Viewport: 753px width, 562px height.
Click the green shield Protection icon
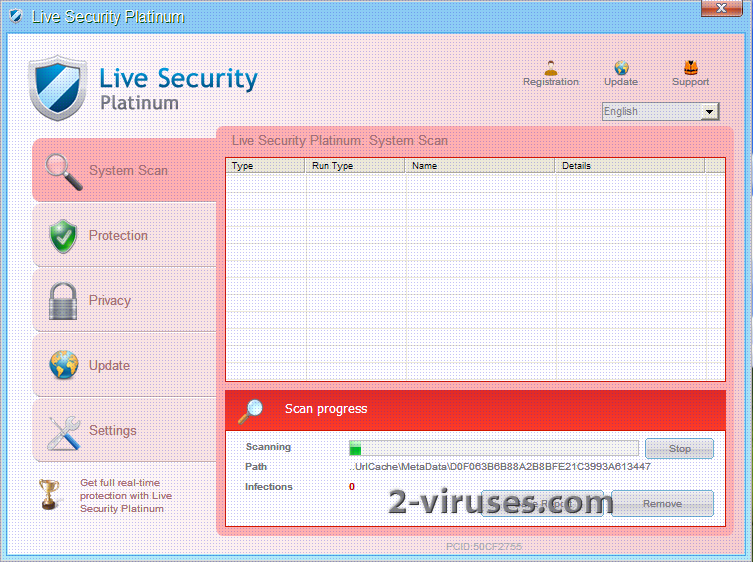coord(63,236)
